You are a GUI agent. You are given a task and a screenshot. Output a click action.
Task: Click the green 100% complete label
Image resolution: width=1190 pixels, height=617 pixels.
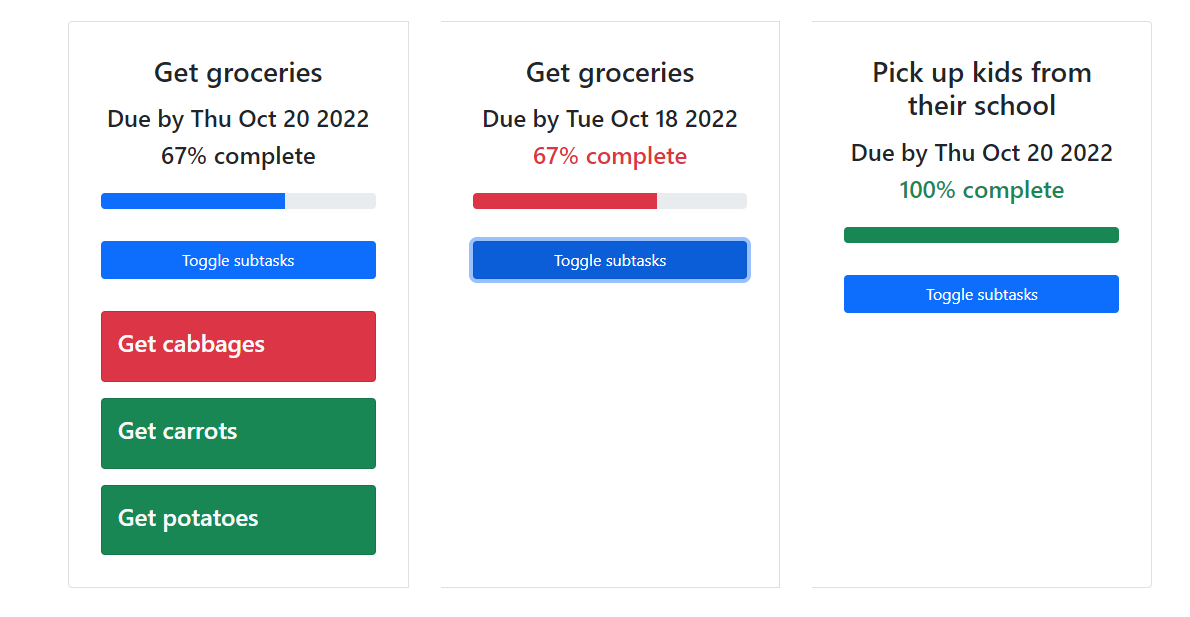(981, 190)
